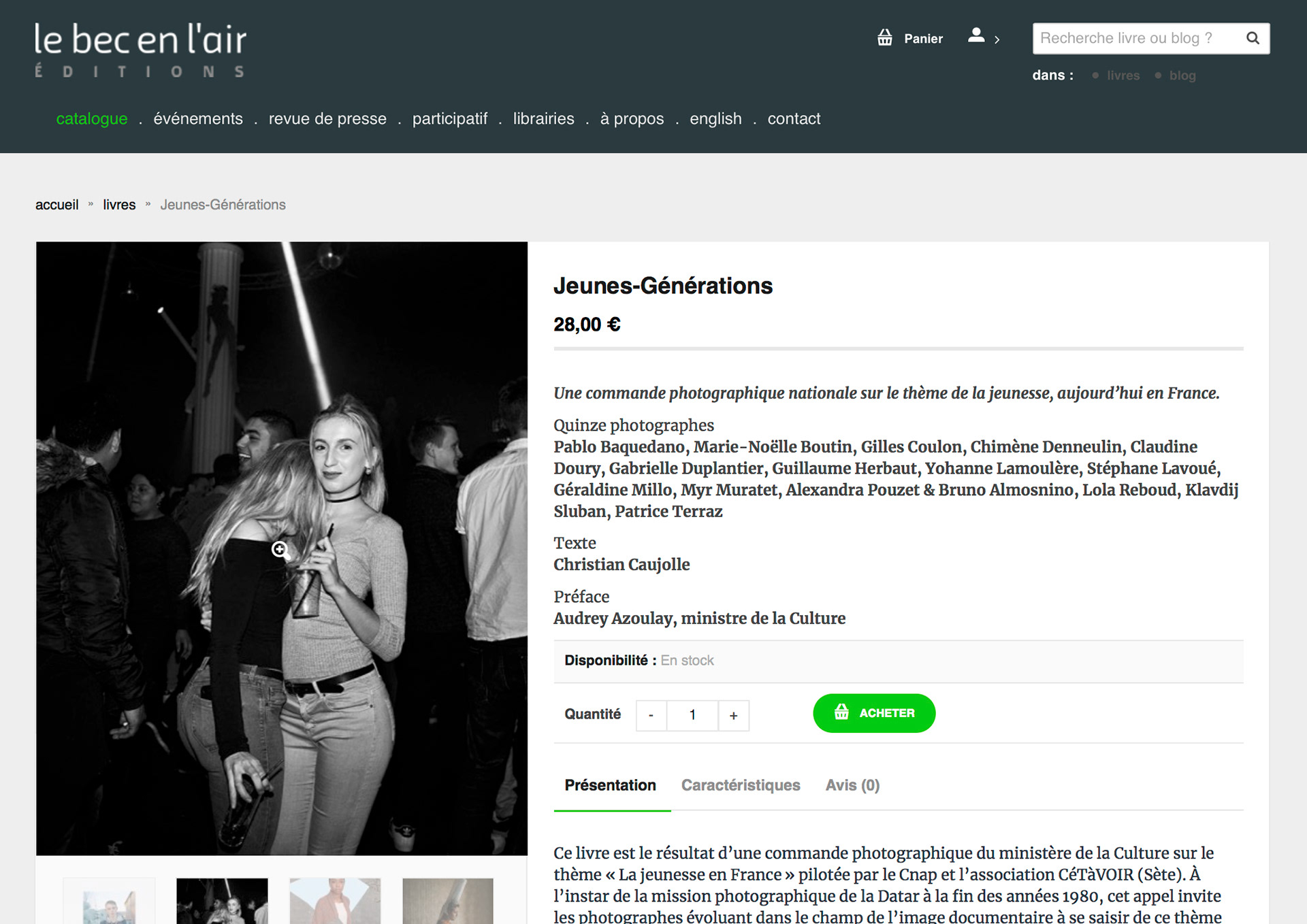
Task: Go to accueil breadcrumb link
Action: (57, 205)
